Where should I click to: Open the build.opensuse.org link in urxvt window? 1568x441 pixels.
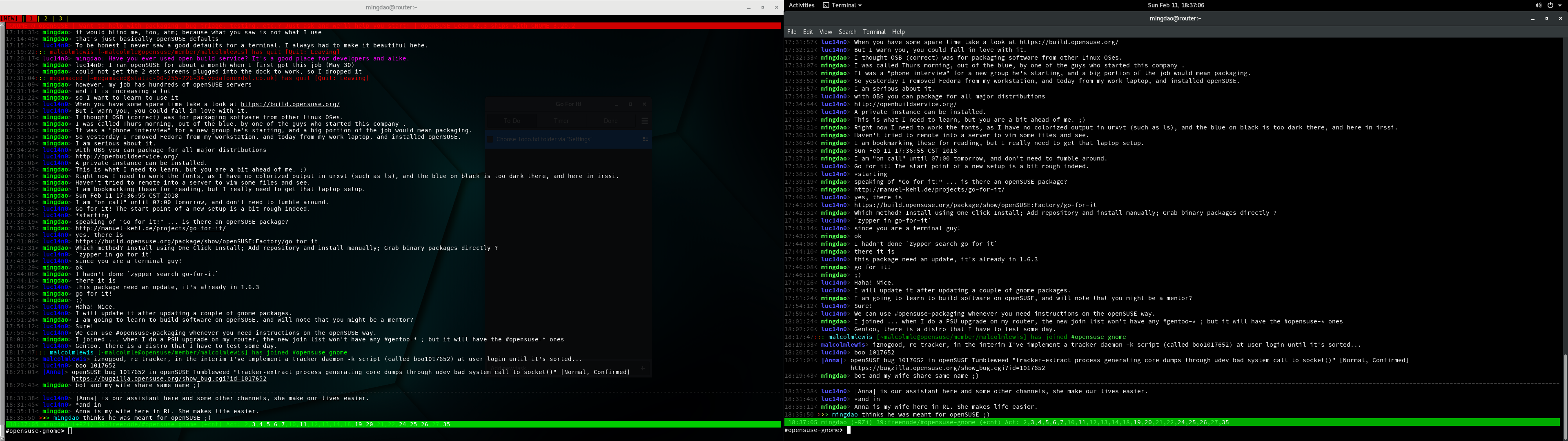pos(290,104)
